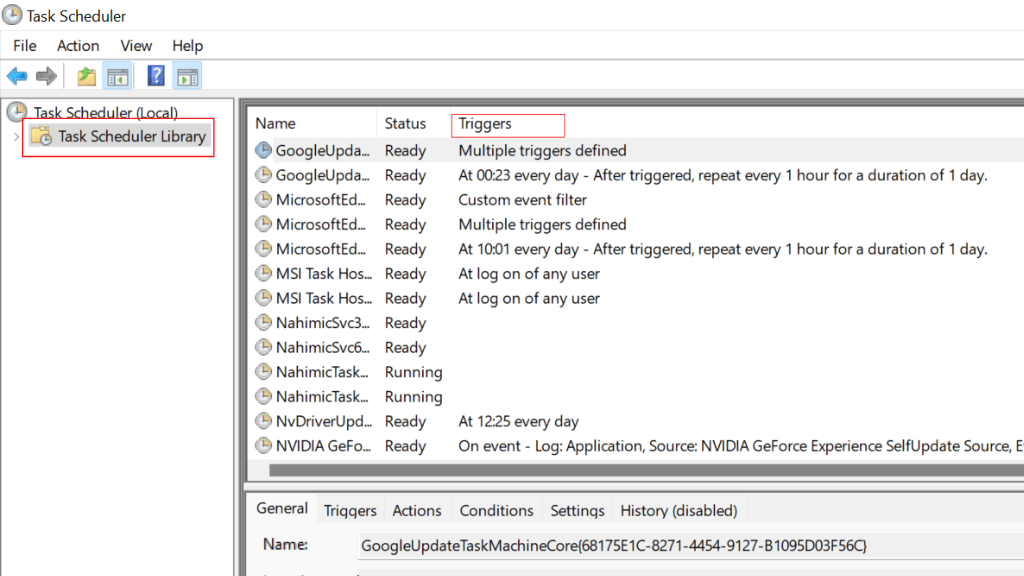Expand the Task Scheduler Library node
The image size is (1024, 576).
point(16,136)
